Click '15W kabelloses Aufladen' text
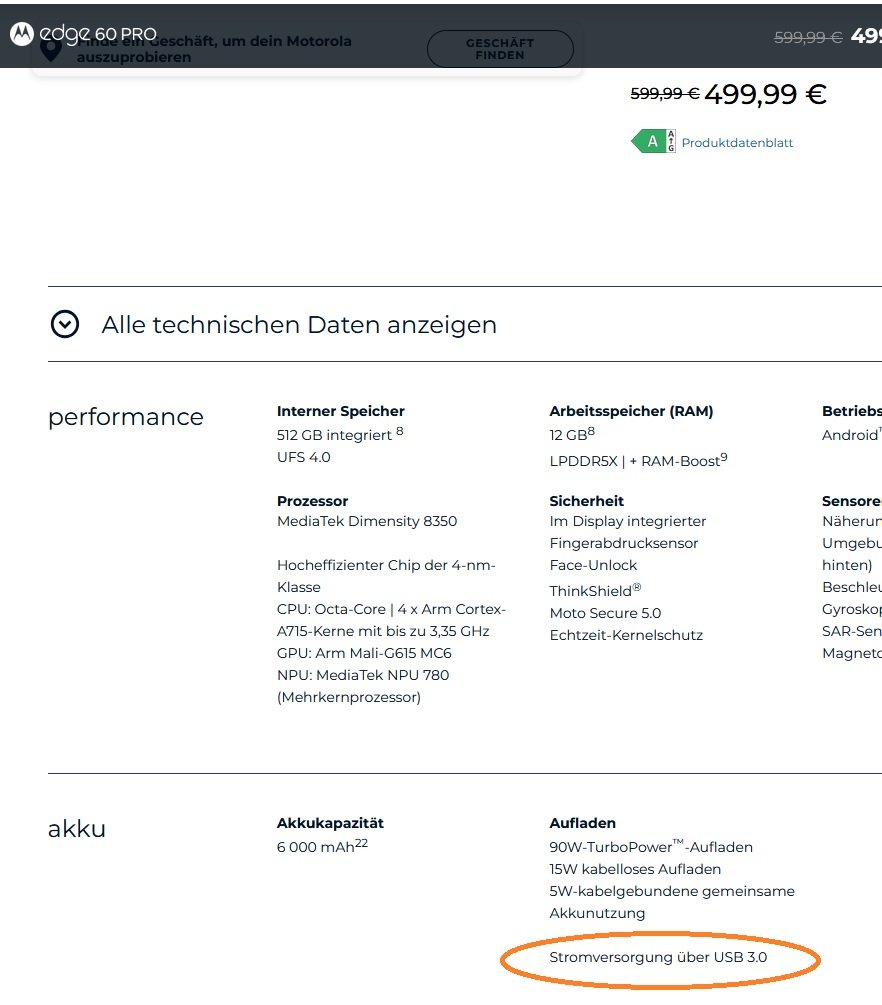The height and width of the screenshot is (1005, 882). pyautogui.click(x=635, y=869)
